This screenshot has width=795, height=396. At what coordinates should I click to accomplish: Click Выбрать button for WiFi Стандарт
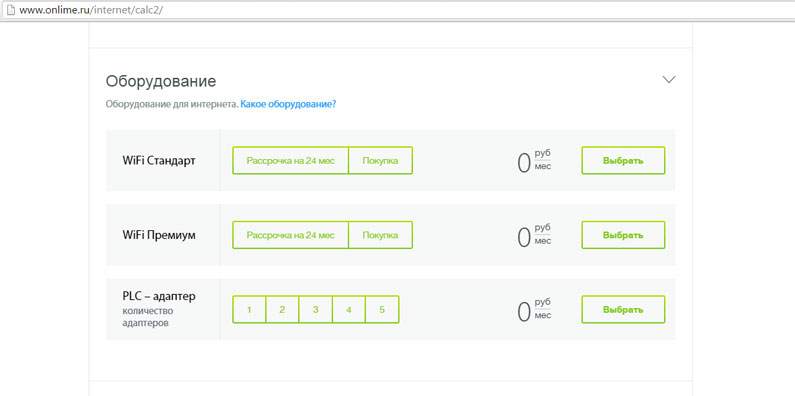click(623, 161)
